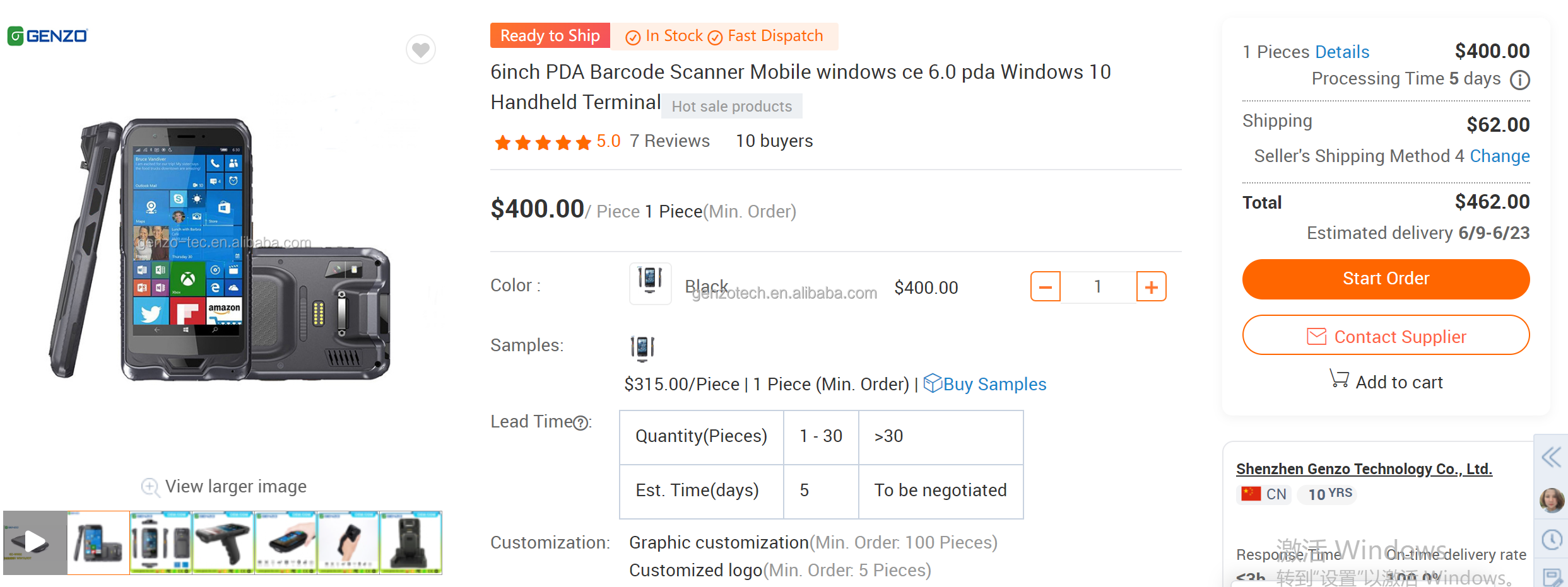
Task: Change the seller's shipping method
Action: (1499, 156)
